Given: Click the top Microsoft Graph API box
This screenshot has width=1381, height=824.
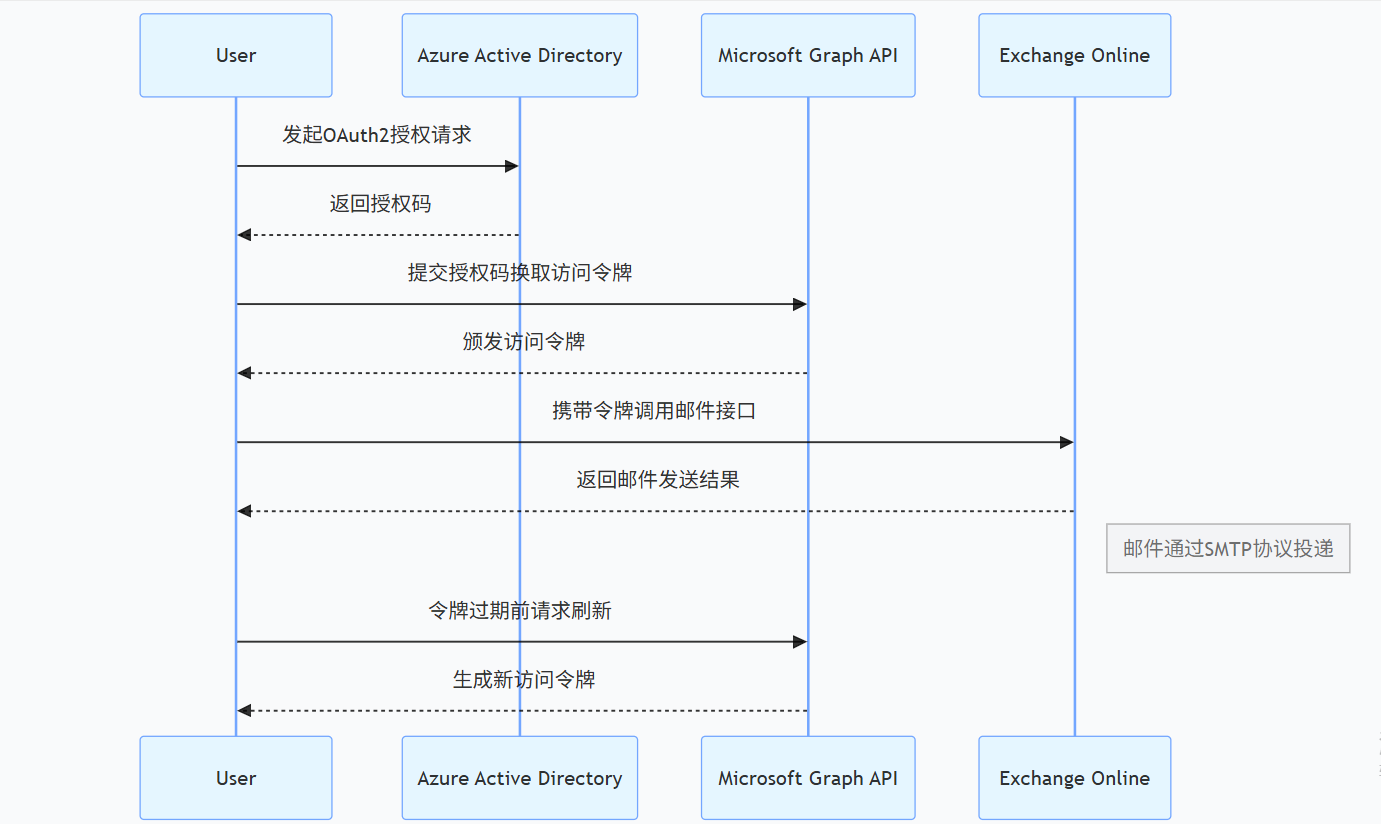Looking at the screenshot, I should click(x=808, y=55).
